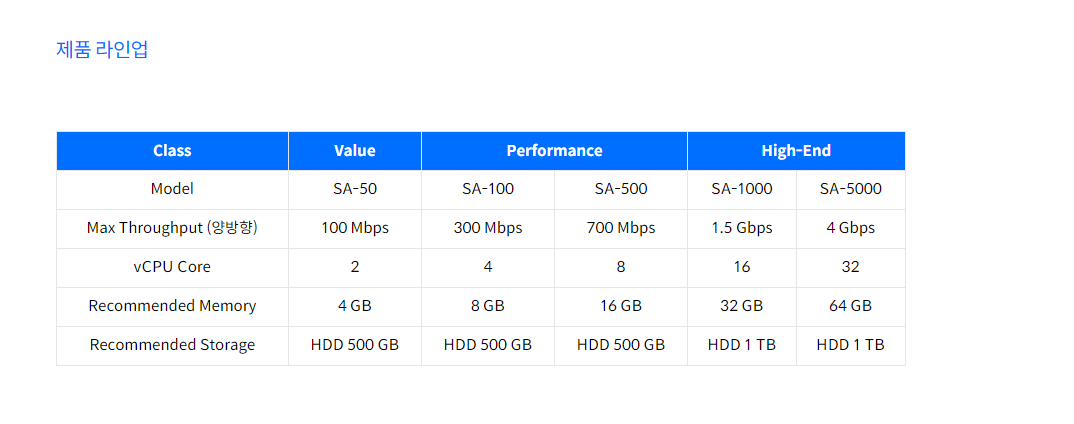This screenshot has width=1074, height=424.
Task: Click the Value header cell
Action: tap(355, 151)
